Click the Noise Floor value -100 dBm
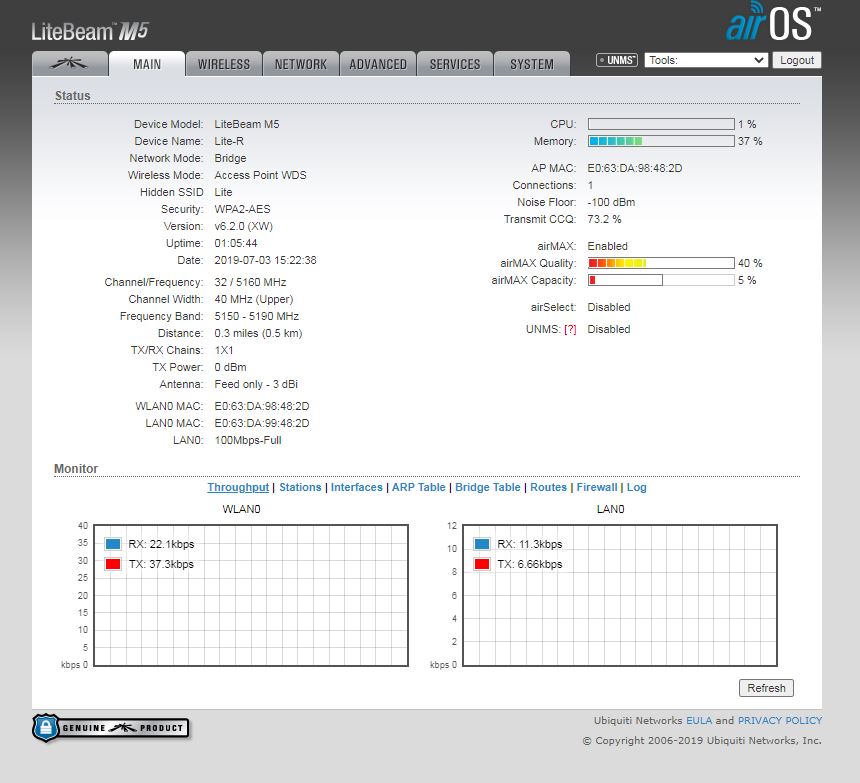Screen dimensions: 860x783 click(611, 202)
